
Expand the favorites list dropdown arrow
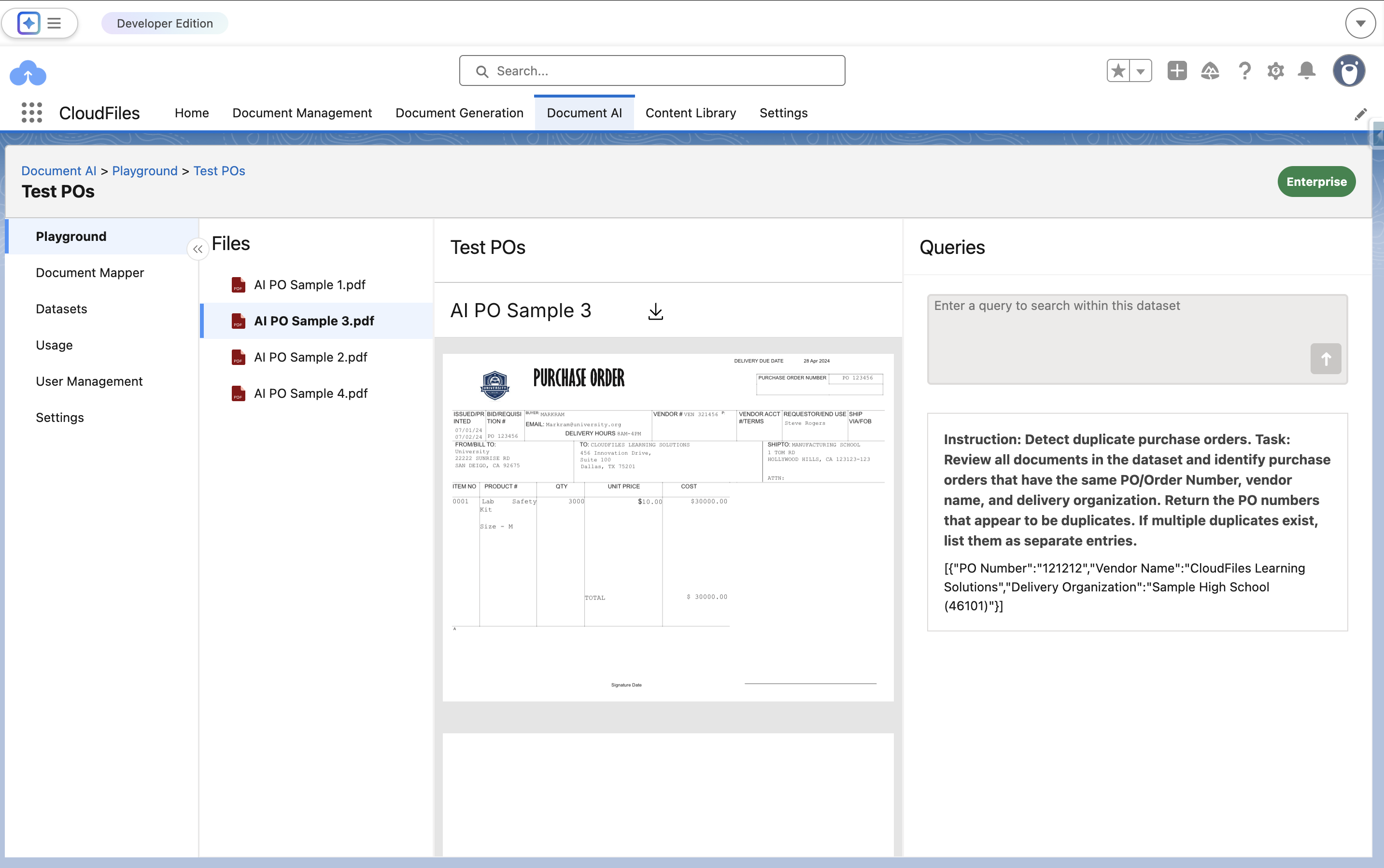coord(1141,70)
